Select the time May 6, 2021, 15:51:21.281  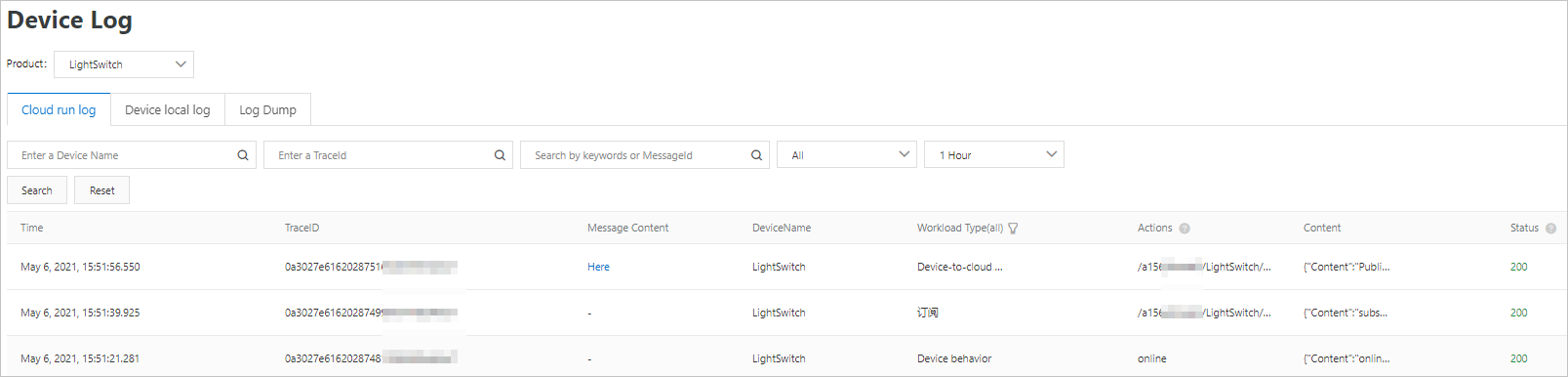[x=80, y=358]
